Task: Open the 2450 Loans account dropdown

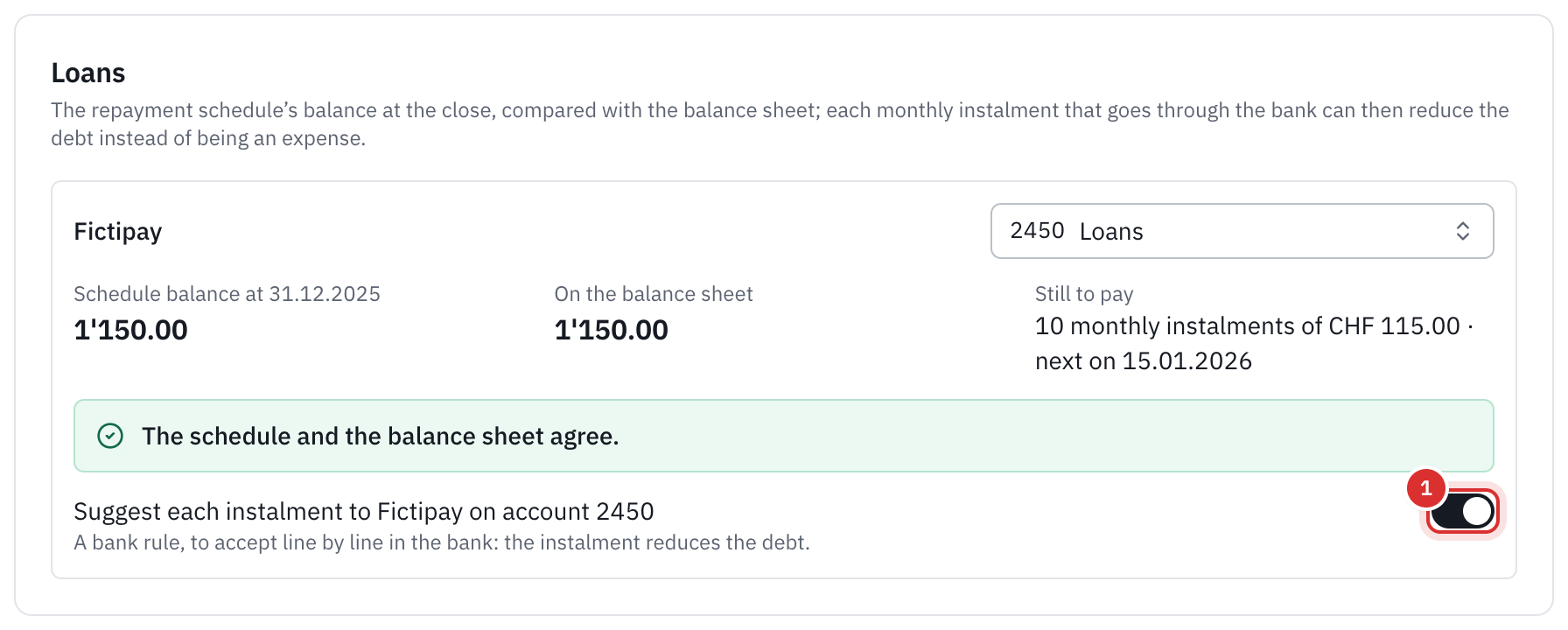Action: (x=1242, y=231)
